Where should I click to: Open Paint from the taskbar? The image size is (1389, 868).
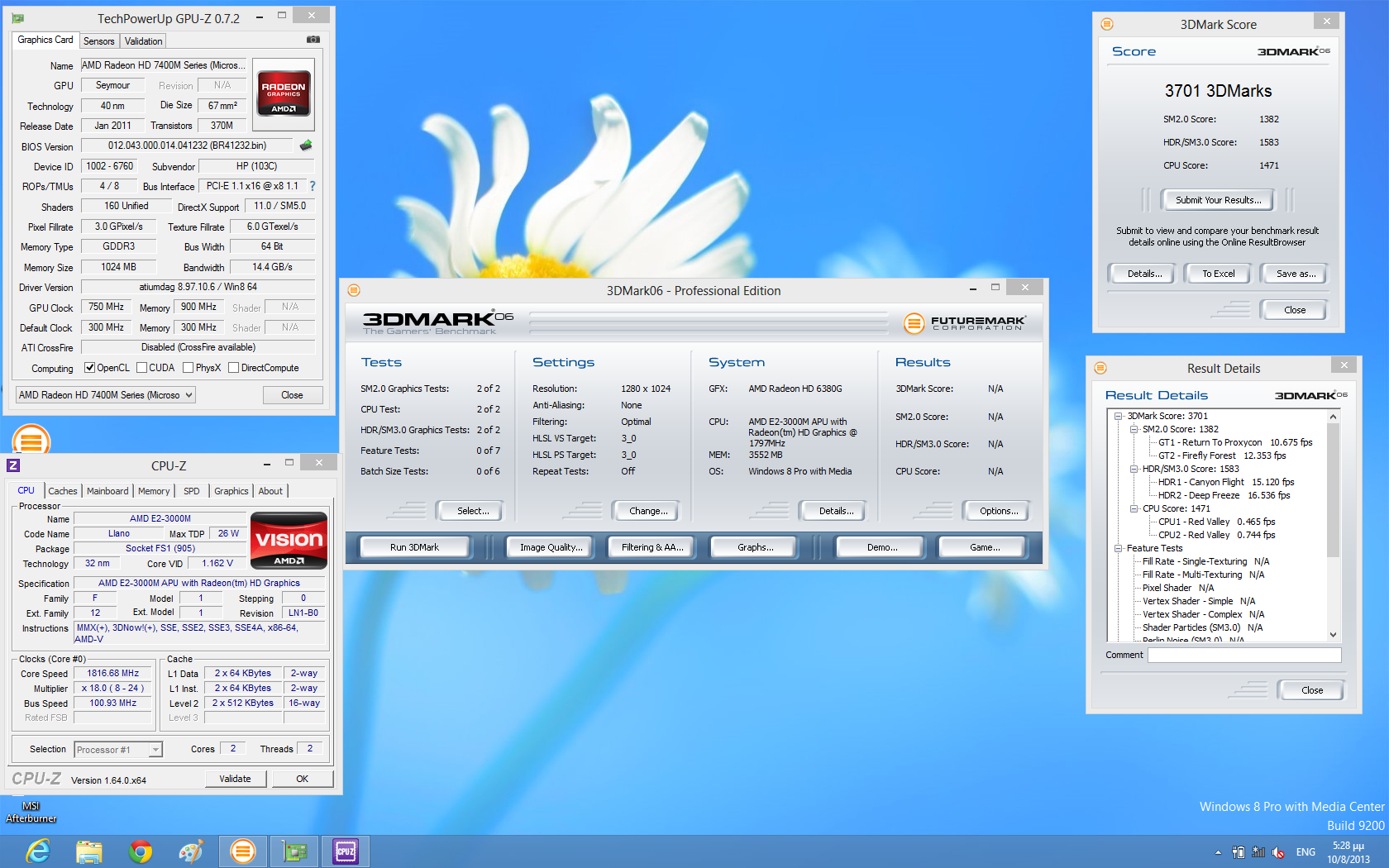pos(191,851)
